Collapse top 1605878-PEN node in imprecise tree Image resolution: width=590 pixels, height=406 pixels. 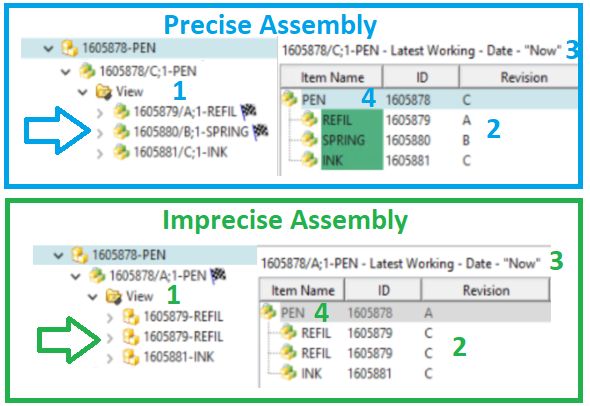[x=58, y=255]
